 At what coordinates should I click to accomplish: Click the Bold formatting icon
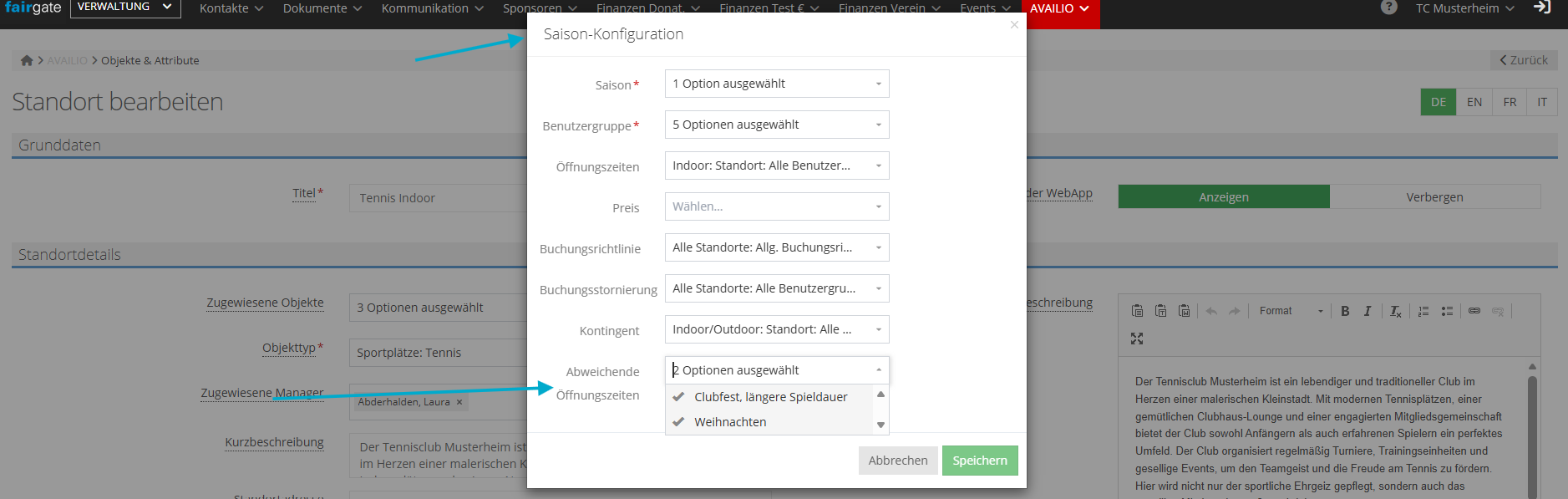pos(1345,311)
